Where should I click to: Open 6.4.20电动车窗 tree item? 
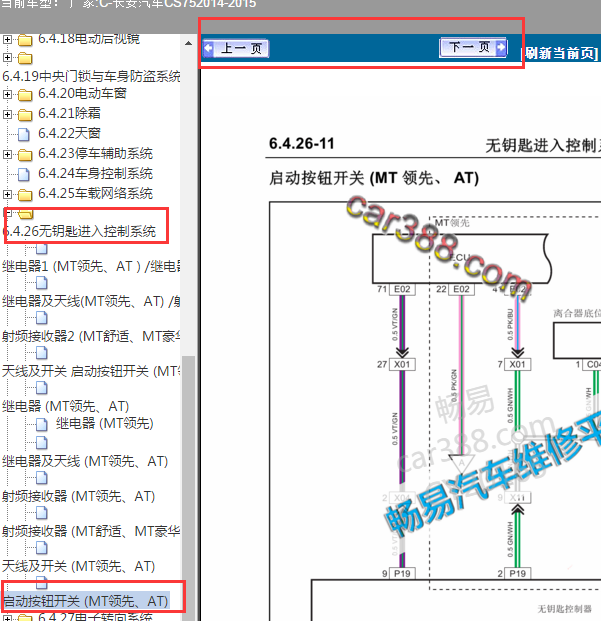tap(82, 93)
